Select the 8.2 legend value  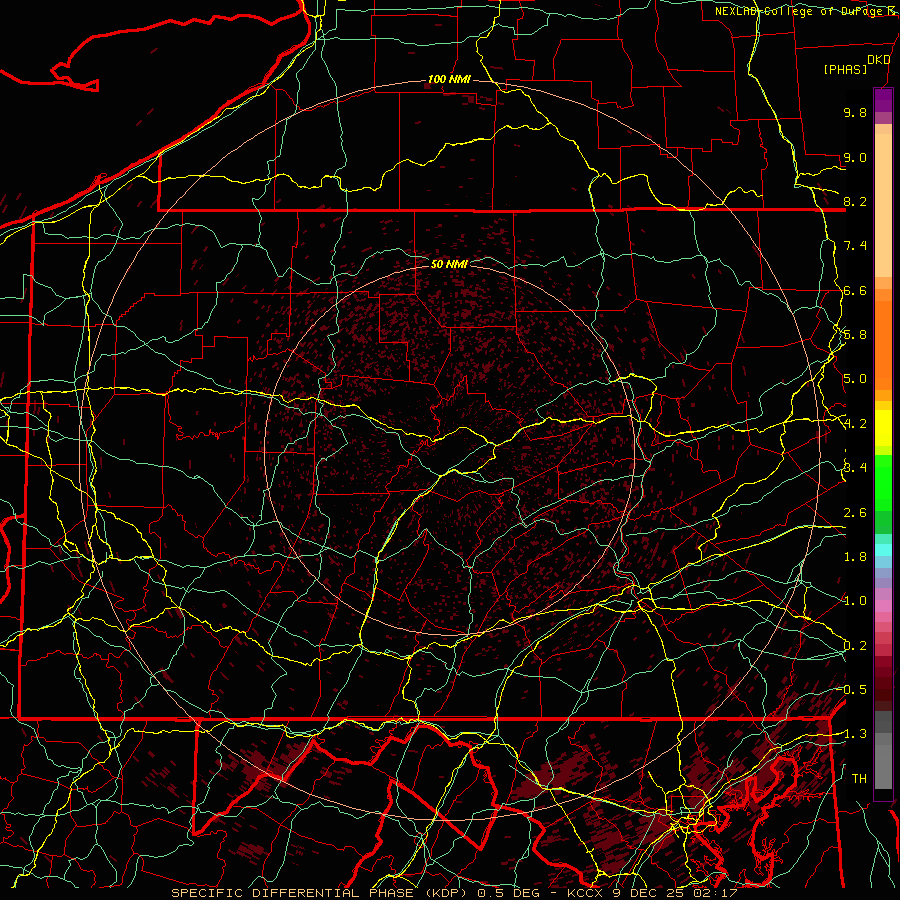pos(855,201)
